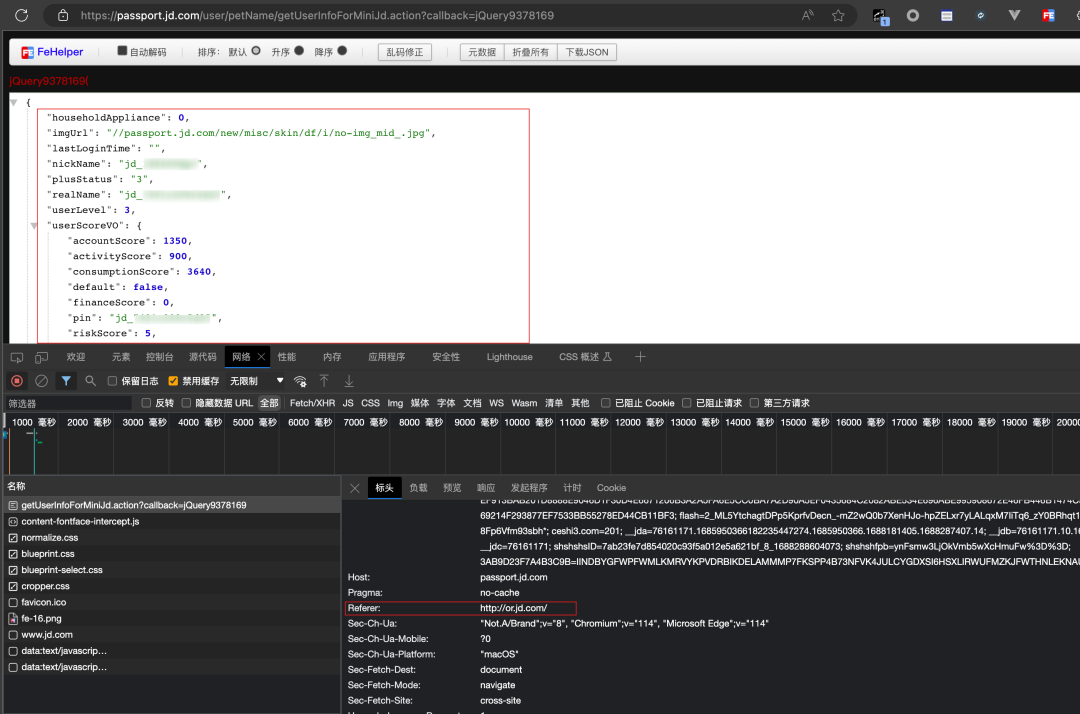Toggle device emulation icon in DevTools

pos(41,357)
